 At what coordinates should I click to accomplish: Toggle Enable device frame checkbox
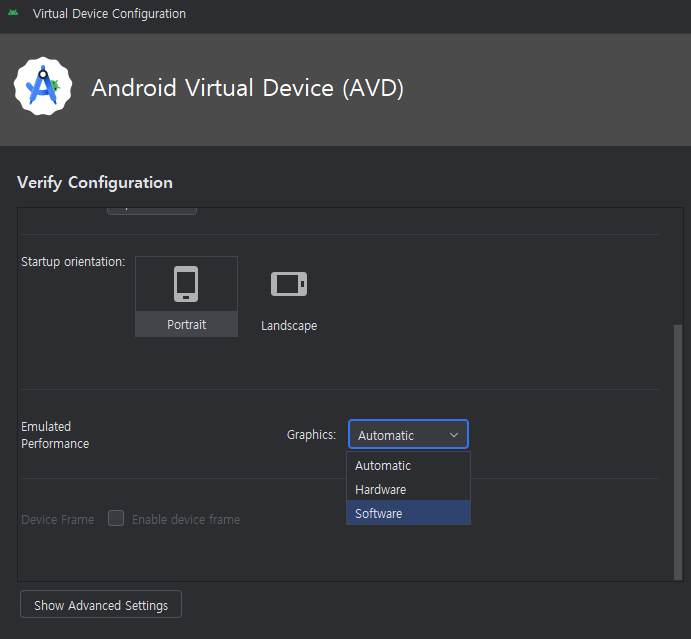pyautogui.click(x=116, y=518)
